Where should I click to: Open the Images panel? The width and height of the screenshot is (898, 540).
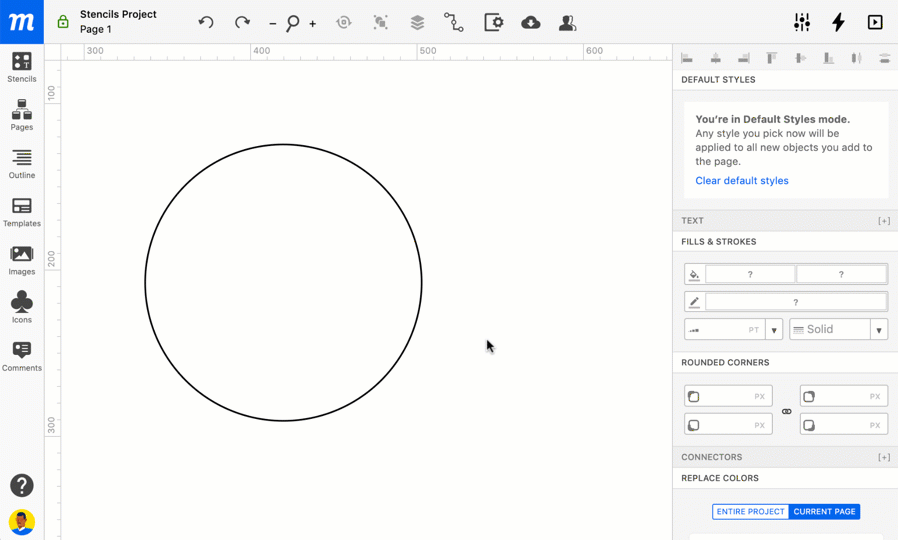(x=22, y=259)
